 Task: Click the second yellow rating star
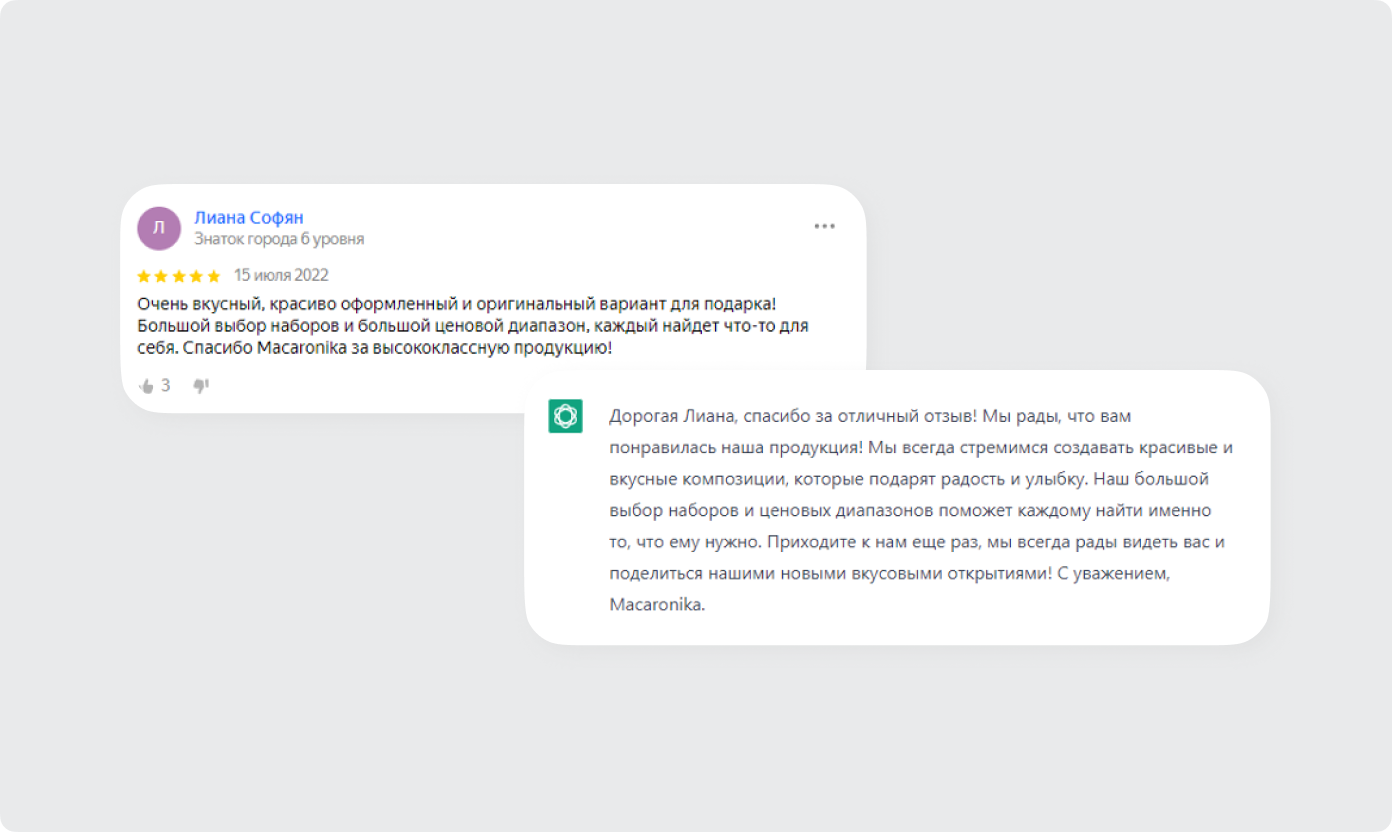pos(161,276)
